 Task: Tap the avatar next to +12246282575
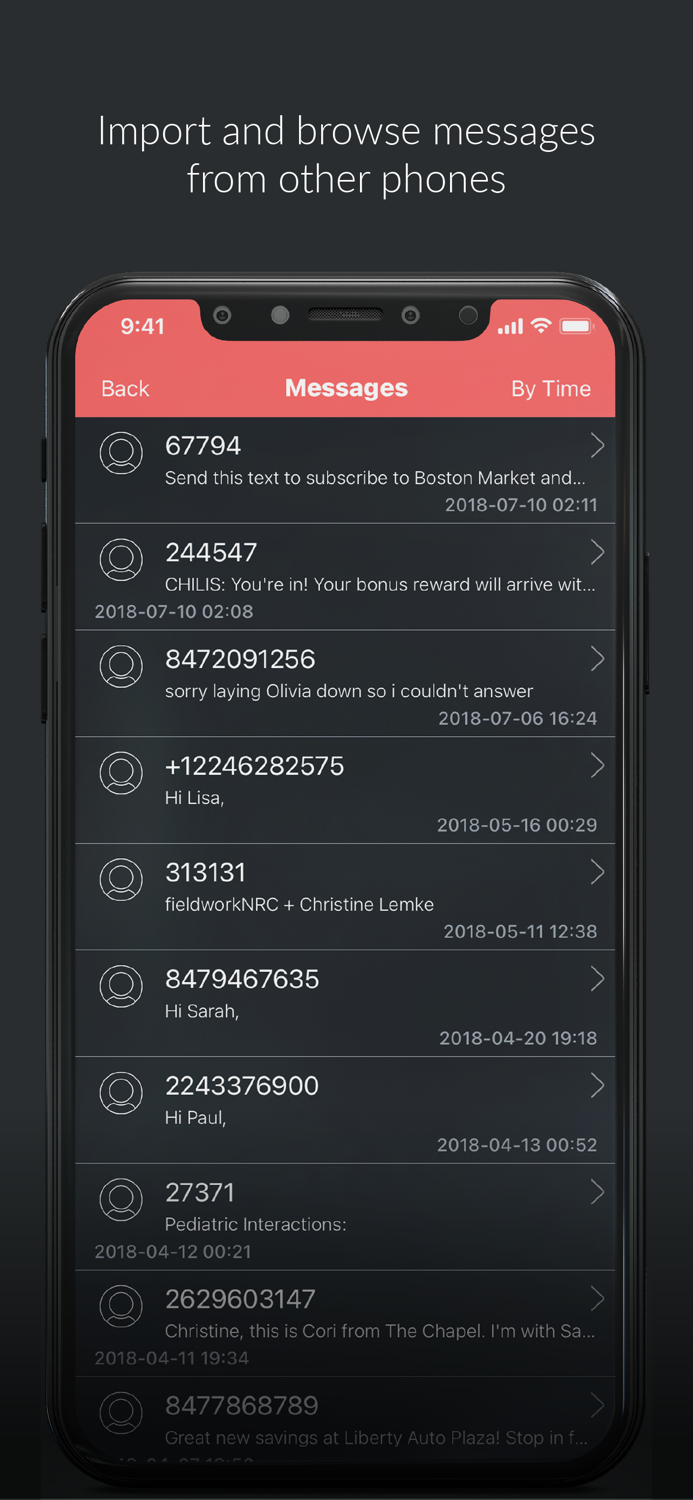point(121,772)
